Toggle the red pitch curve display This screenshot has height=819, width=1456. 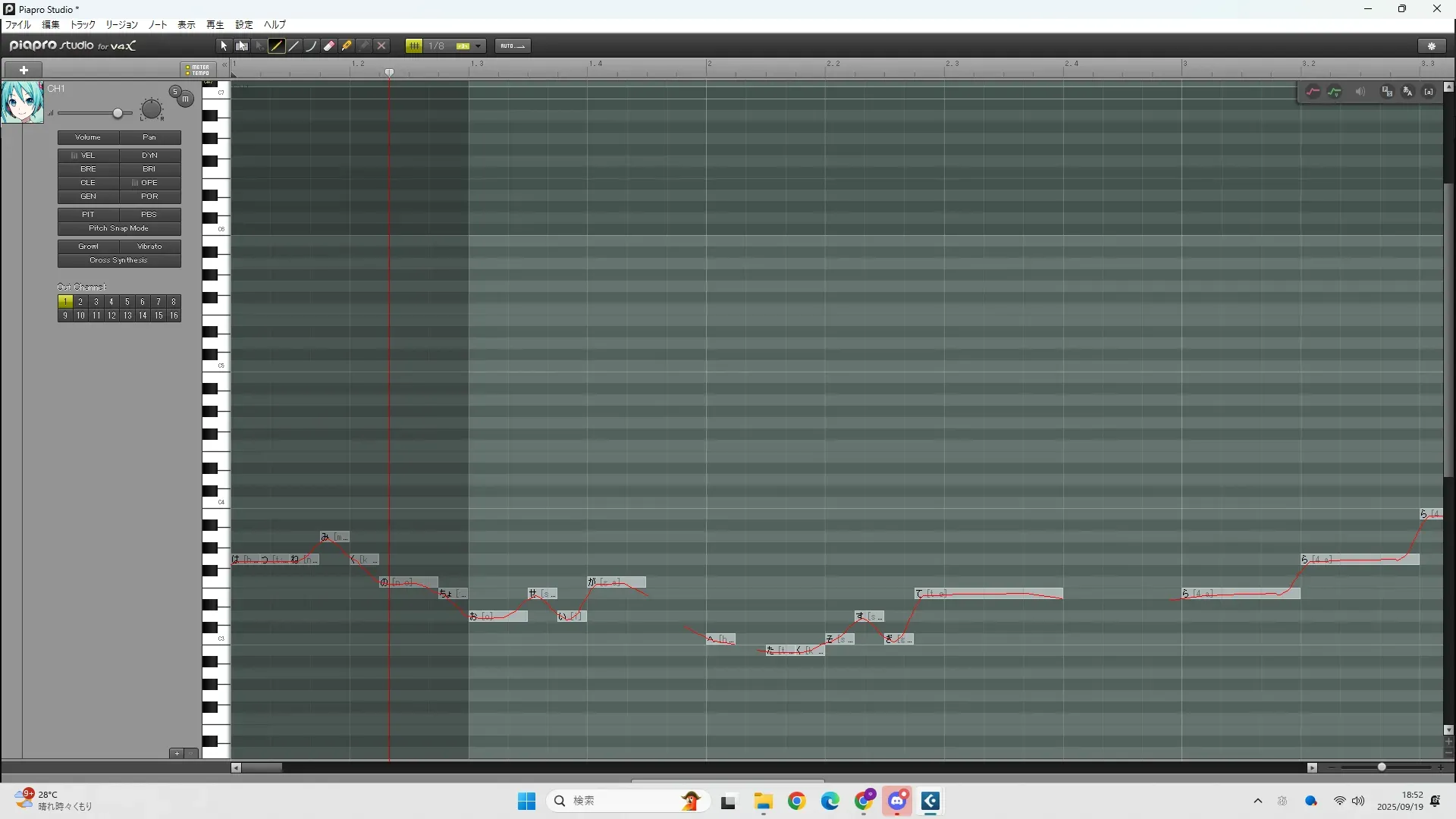tap(1313, 92)
